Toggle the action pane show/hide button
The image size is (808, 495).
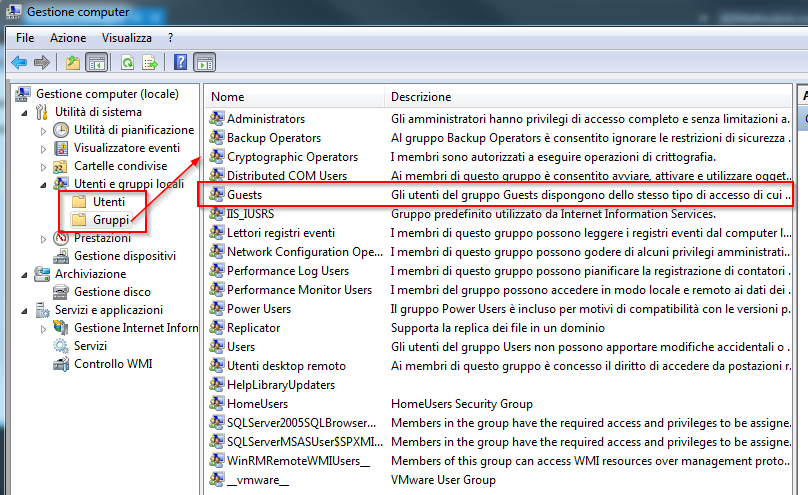click(x=204, y=62)
